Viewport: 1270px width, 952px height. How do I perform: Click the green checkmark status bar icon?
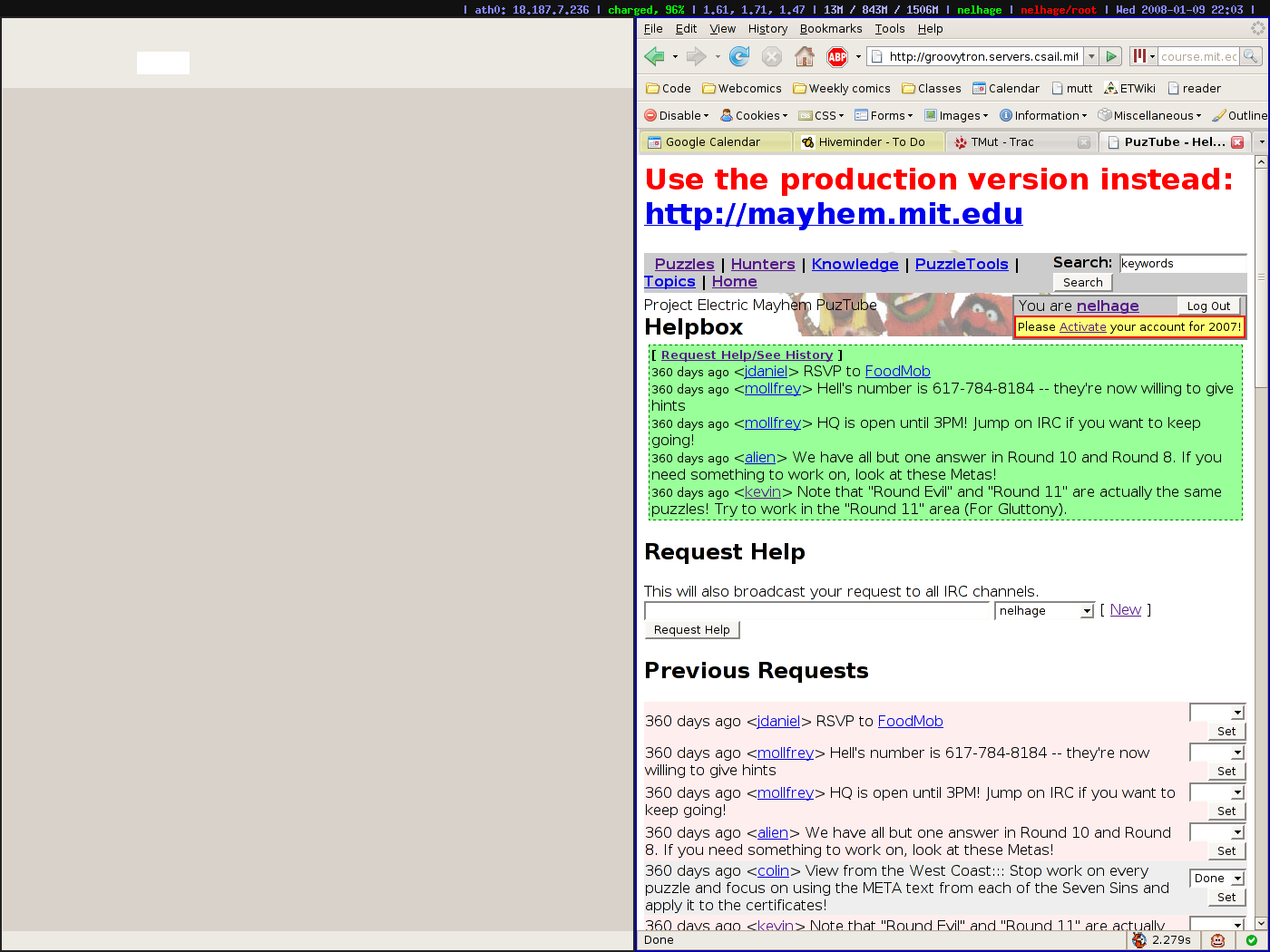1252,940
